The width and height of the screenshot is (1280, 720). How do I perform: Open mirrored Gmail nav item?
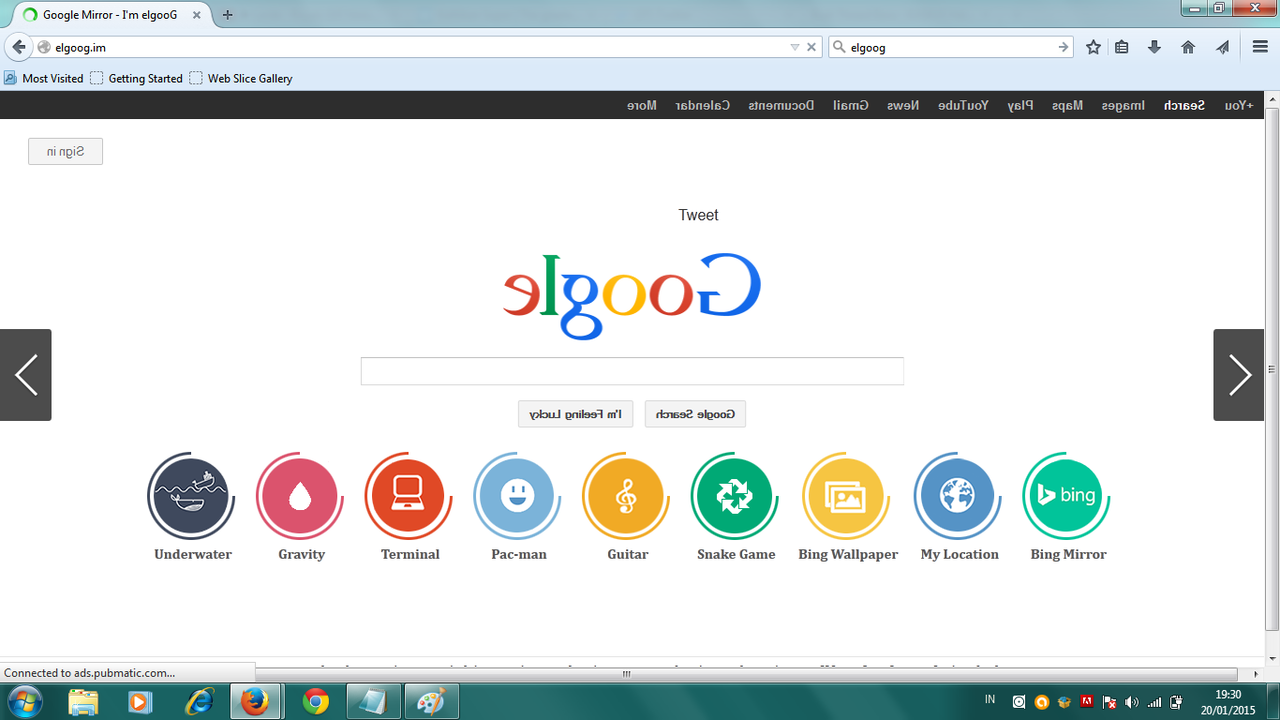851,105
